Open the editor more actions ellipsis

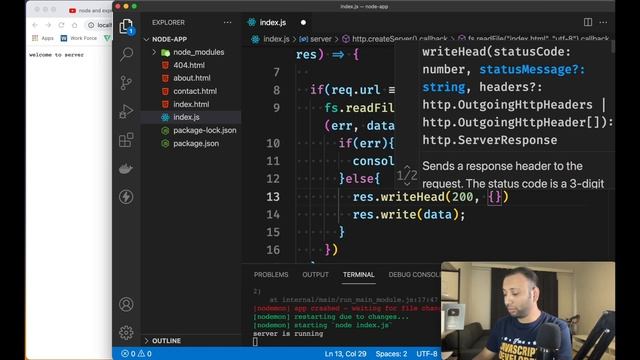(x=603, y=22)
